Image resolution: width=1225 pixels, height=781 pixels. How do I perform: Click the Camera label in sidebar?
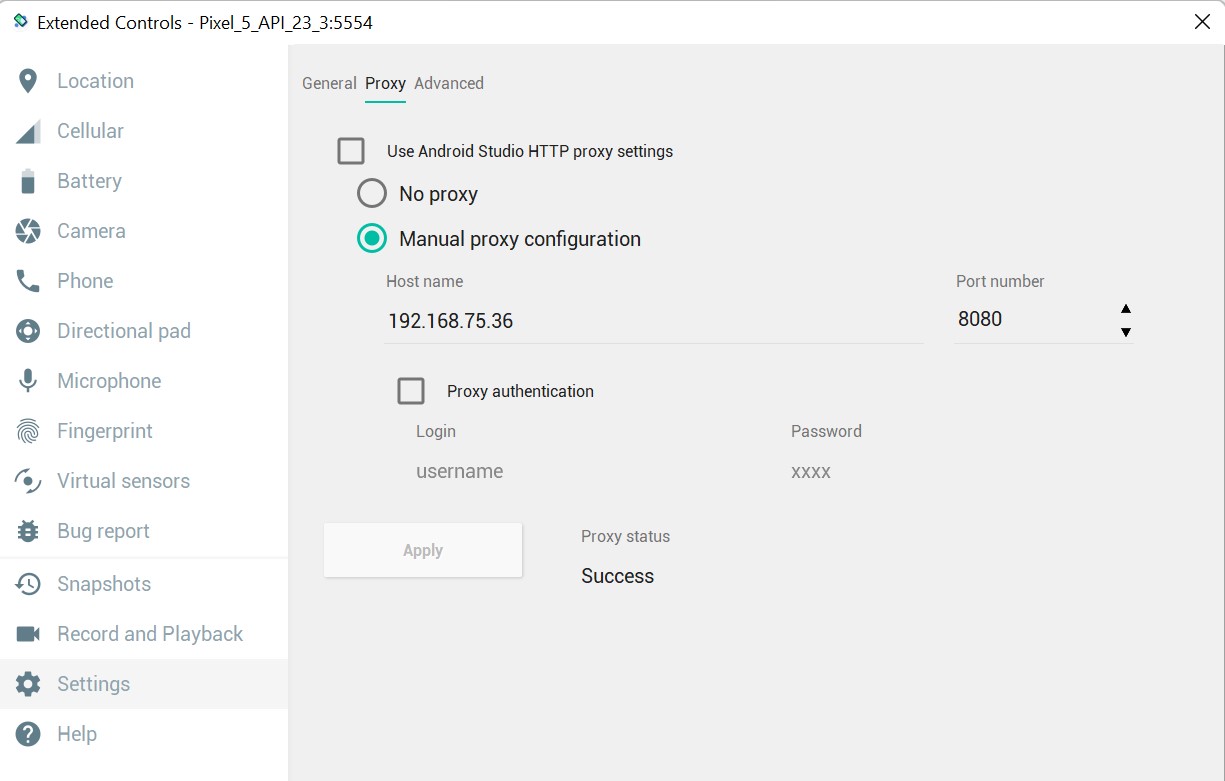[x=91, y=231]
